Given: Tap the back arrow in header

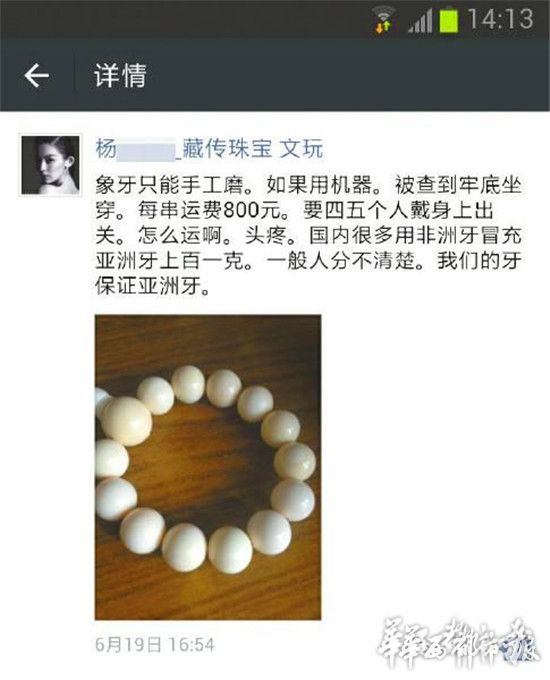Looking at the screenshot, I should point(36,75).
